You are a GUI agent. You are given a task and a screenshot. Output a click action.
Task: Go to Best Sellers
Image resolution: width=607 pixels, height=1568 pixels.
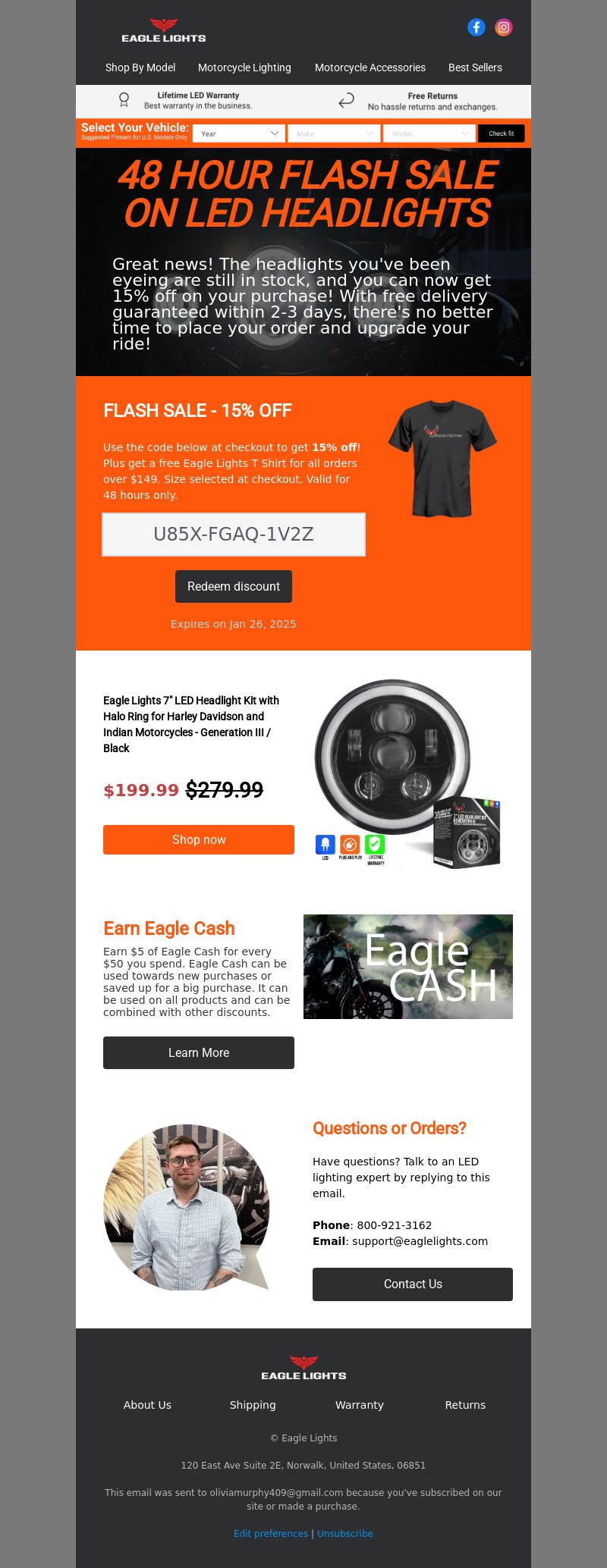tap(475, 67)
